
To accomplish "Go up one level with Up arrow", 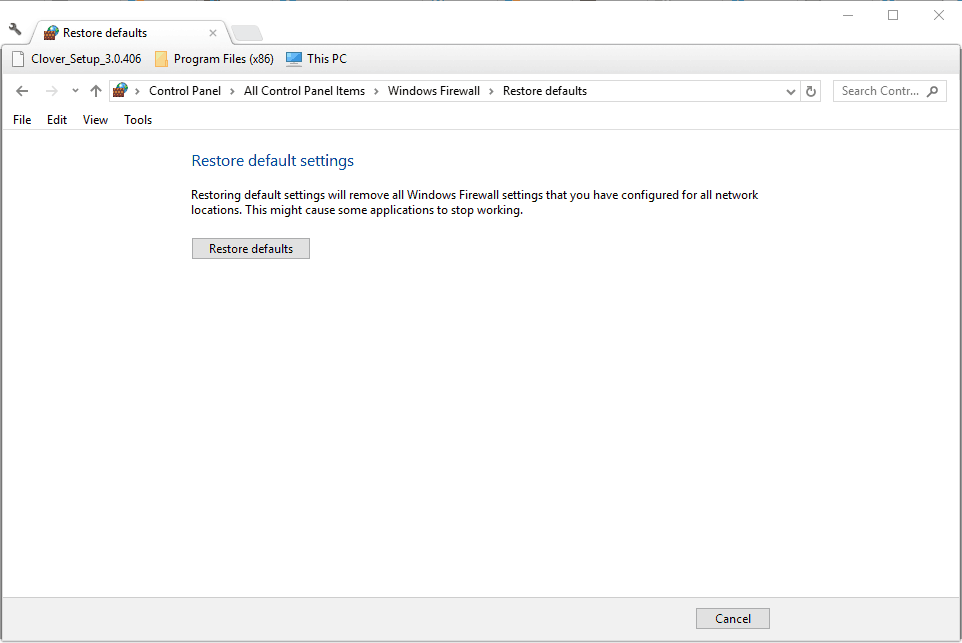I will (x=96, y=91).
